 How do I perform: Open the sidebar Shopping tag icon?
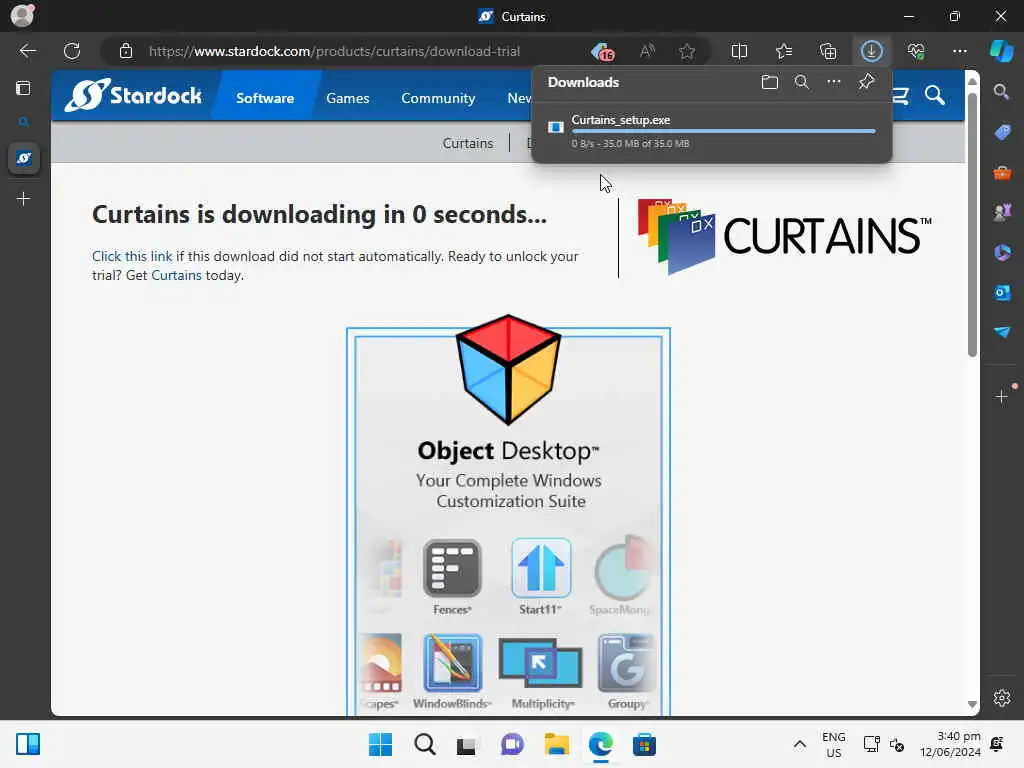tap(1002, 132)
